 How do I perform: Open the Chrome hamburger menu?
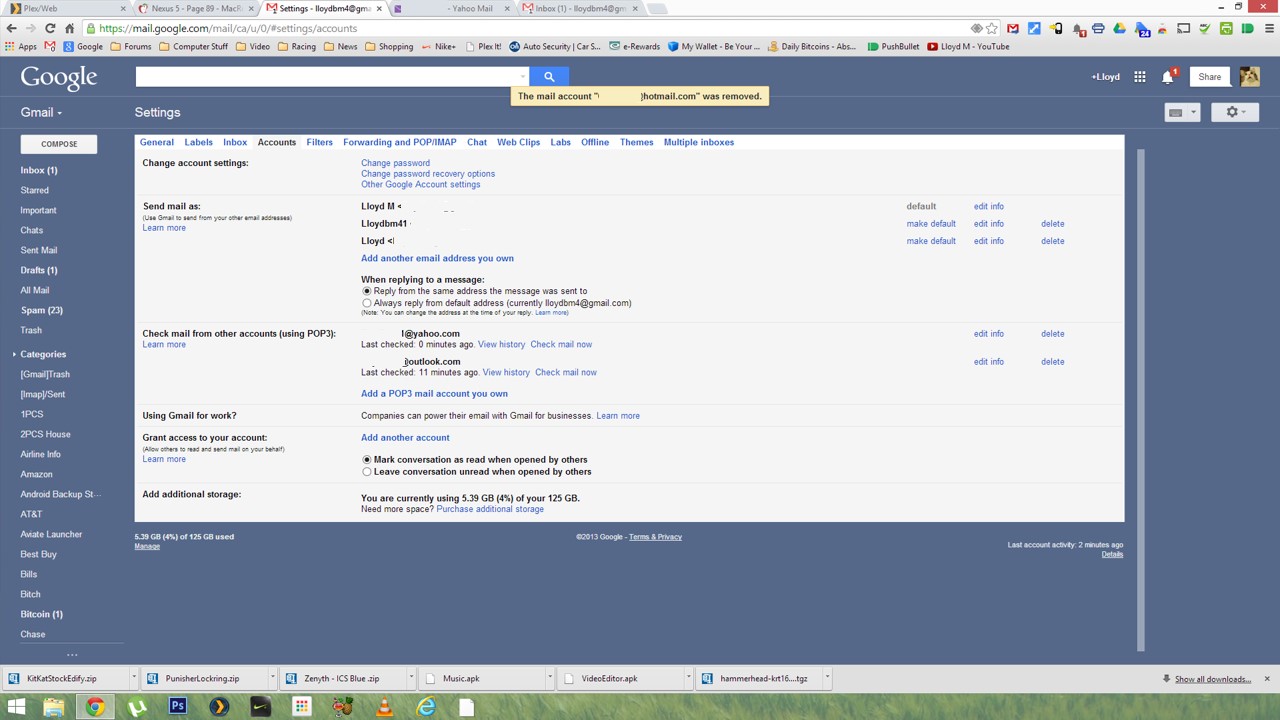(1268, 29)
